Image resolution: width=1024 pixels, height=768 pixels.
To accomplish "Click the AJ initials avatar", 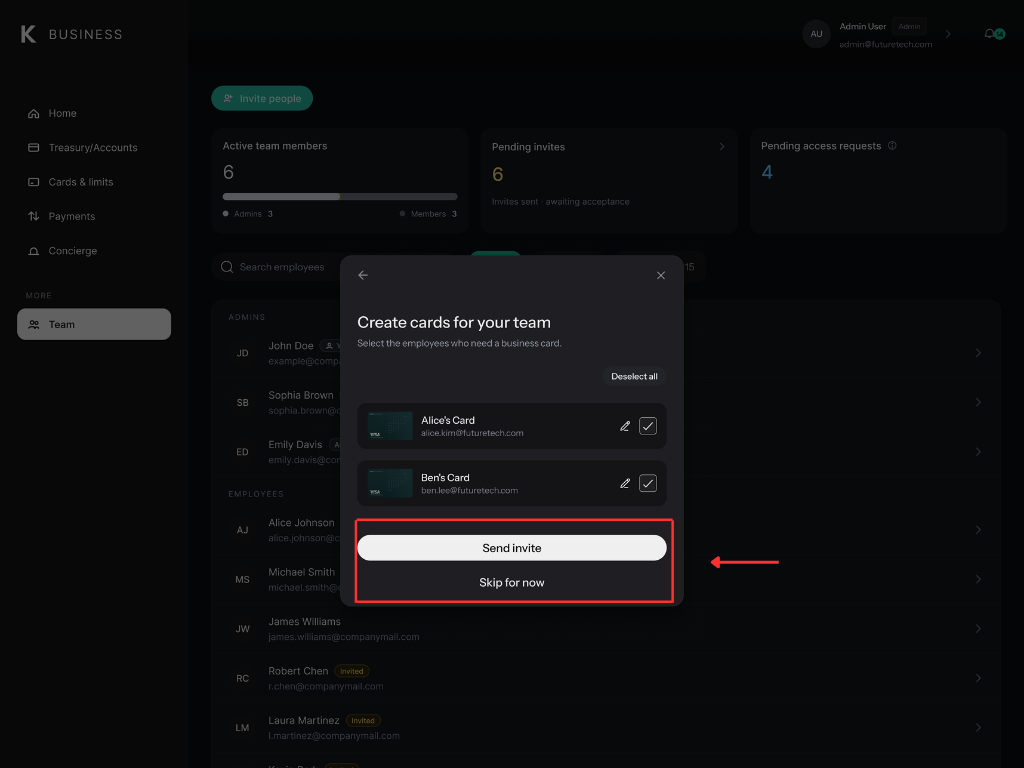I will point(243,530).
